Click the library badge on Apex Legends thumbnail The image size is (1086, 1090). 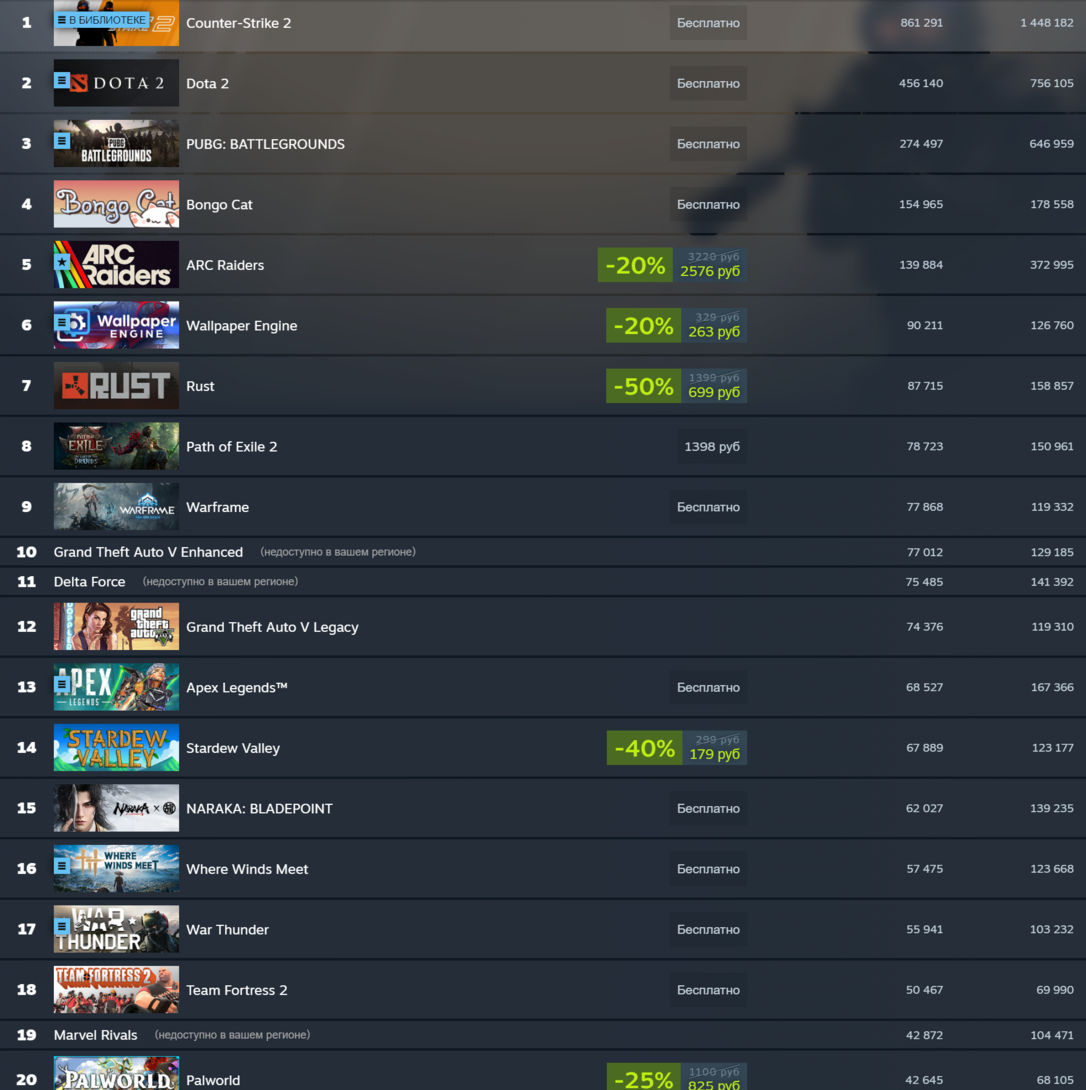[62, 685]
